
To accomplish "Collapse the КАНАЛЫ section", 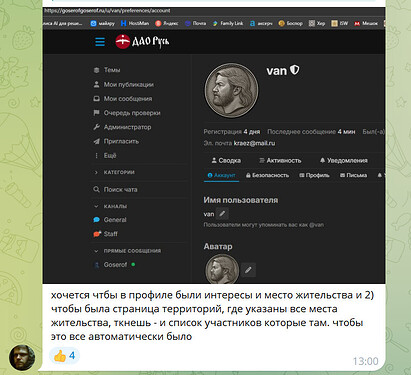I will [x=111, y=206].
